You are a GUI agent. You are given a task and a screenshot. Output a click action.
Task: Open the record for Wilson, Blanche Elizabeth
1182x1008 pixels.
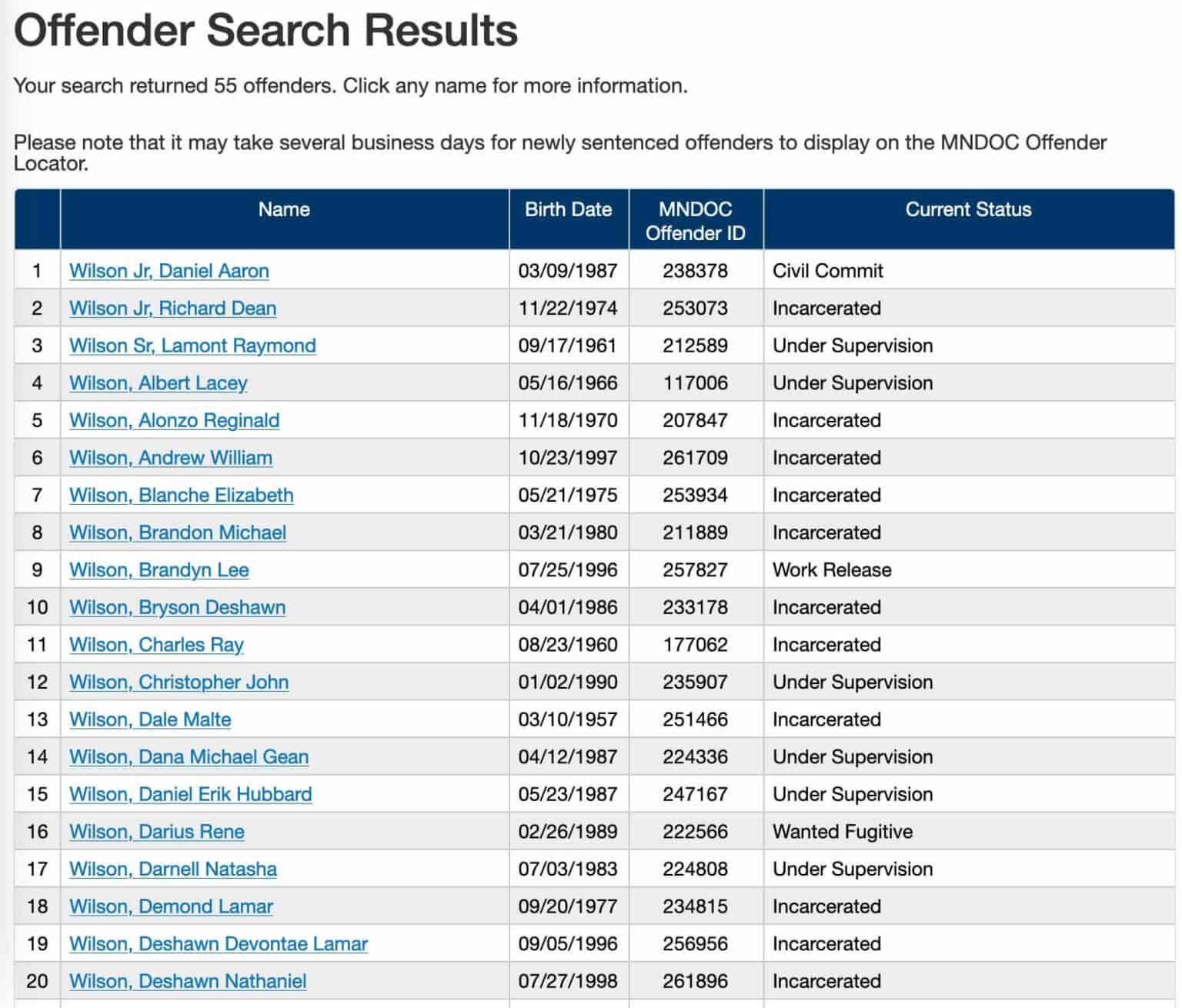181,495
